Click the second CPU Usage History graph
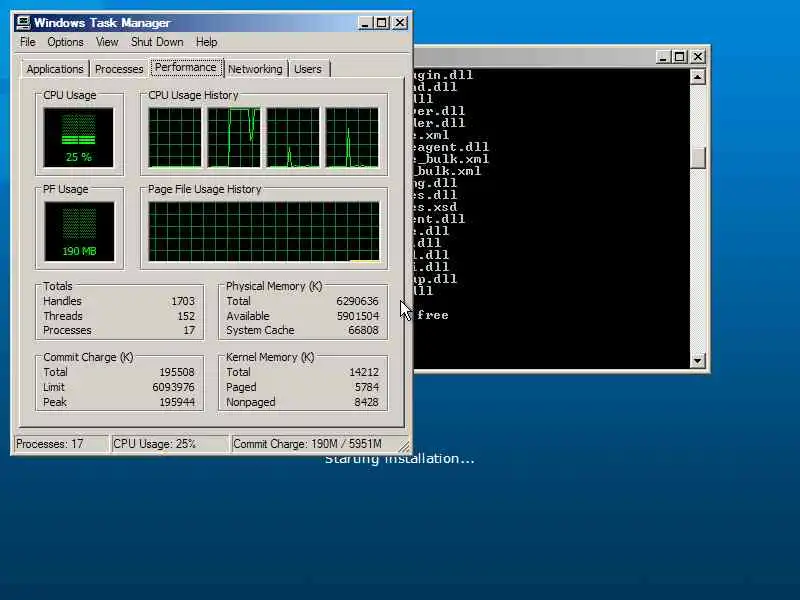This screenshot has height=600, width=800. point(234,137)
